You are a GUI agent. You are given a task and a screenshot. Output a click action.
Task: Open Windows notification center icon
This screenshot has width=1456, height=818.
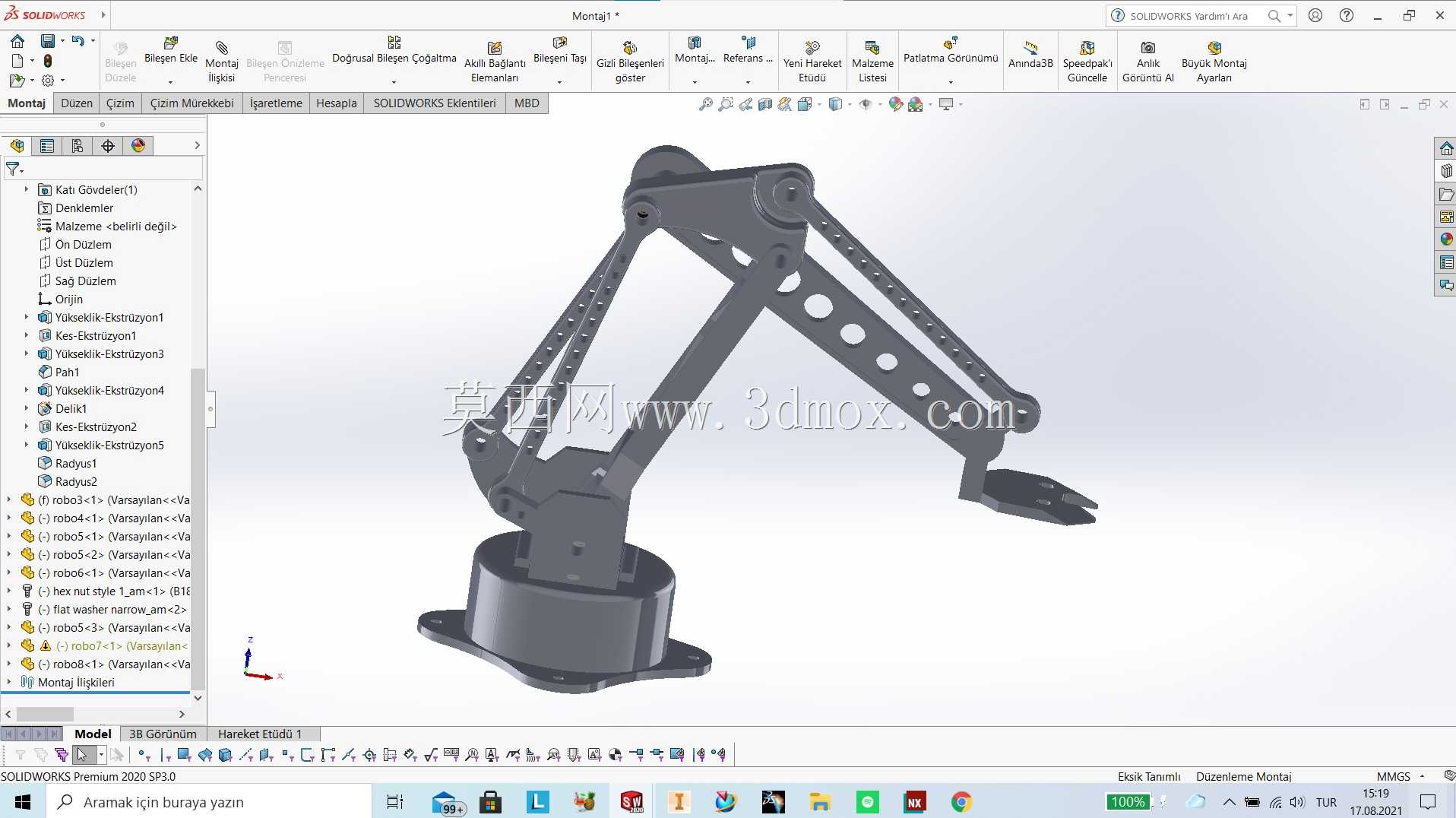click(1428, 802)
